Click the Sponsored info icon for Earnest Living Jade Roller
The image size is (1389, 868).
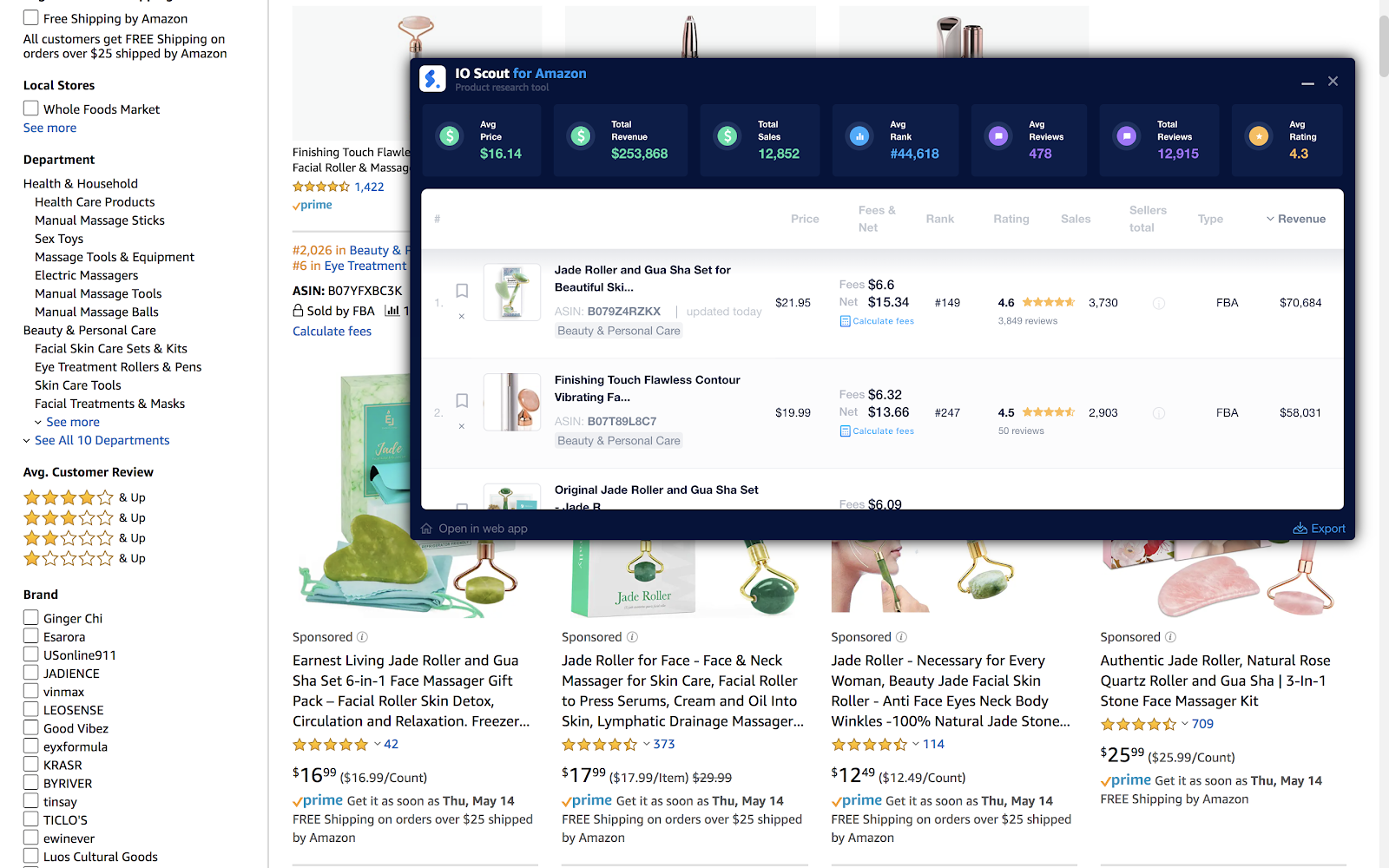362,637
